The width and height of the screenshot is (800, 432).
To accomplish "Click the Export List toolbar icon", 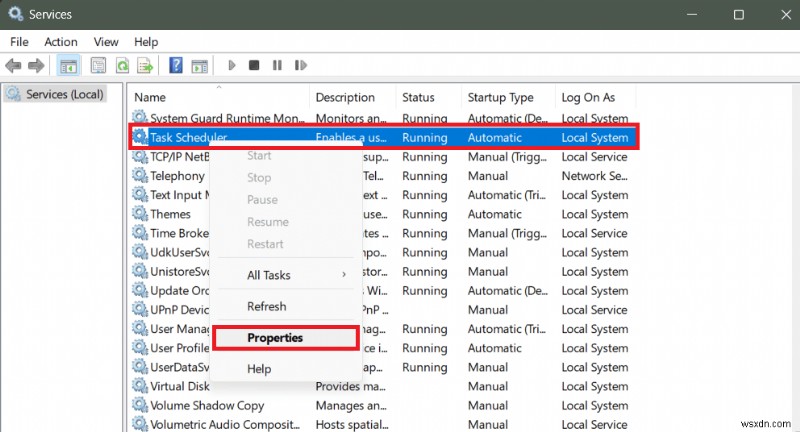I will point(145,65).
